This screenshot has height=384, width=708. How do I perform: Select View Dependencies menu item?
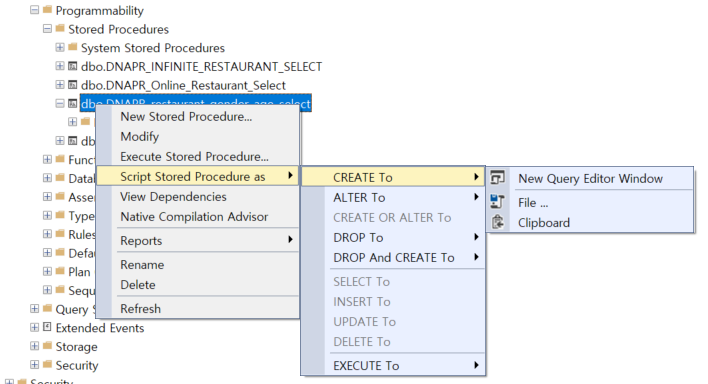pos(198,197)
